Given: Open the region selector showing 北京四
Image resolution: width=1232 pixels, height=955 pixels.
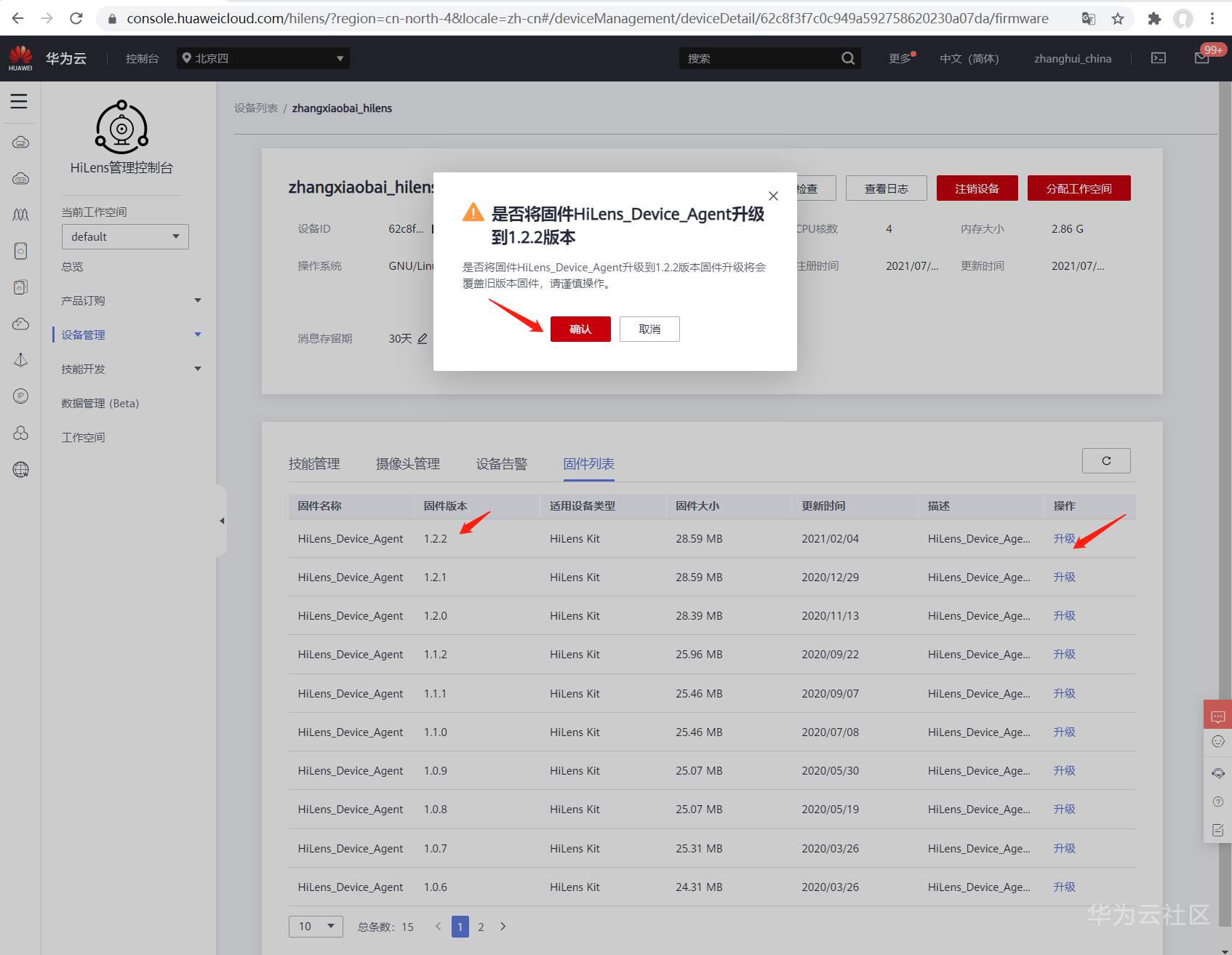Looking at the screenshot, I should tap(263, 58).
